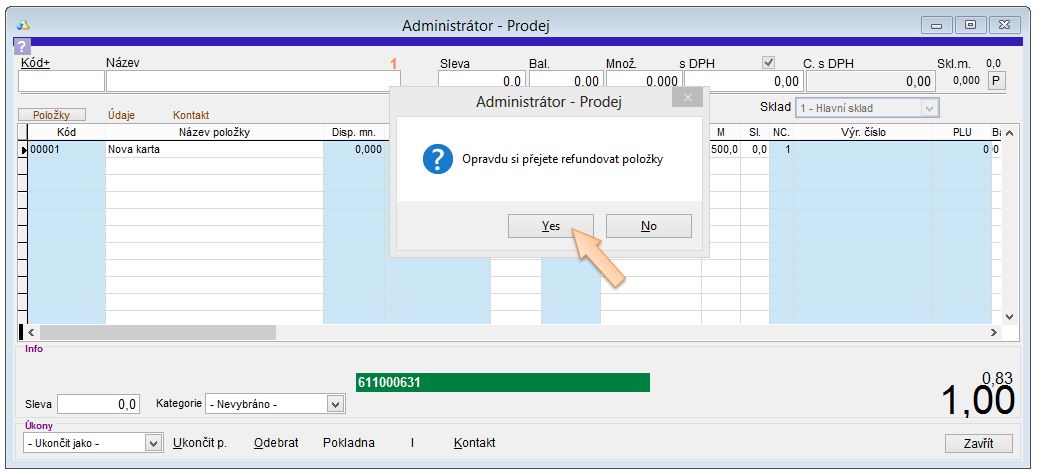The image size is (1038, 474).
Task: Switch to the Kontakt tab
Action: [x=191, y=115]
